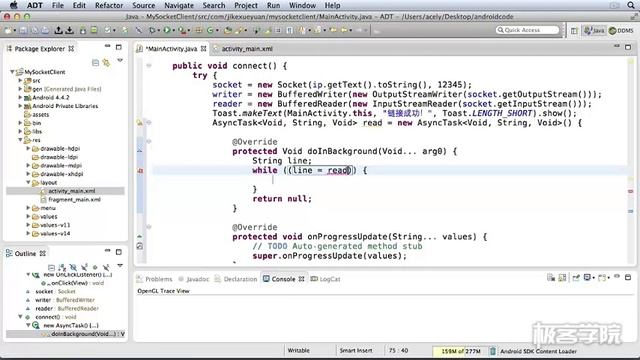Open the Project menu

point(245,5)
